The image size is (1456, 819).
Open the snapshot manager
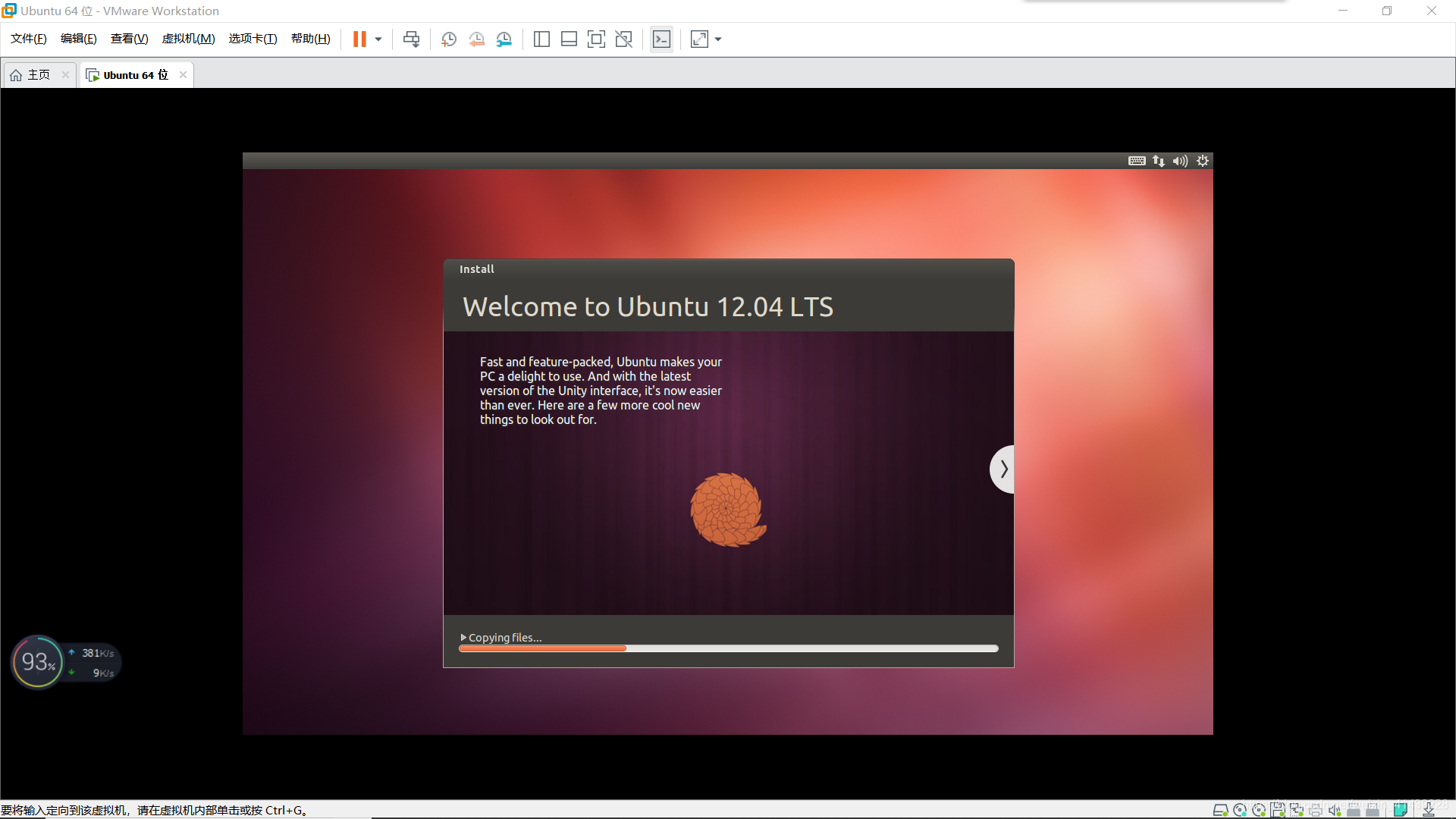click(x=504, y=39)
